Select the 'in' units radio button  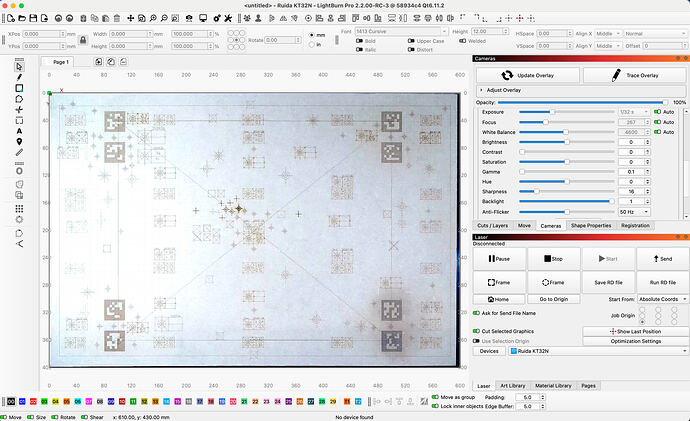pos(312,44)
